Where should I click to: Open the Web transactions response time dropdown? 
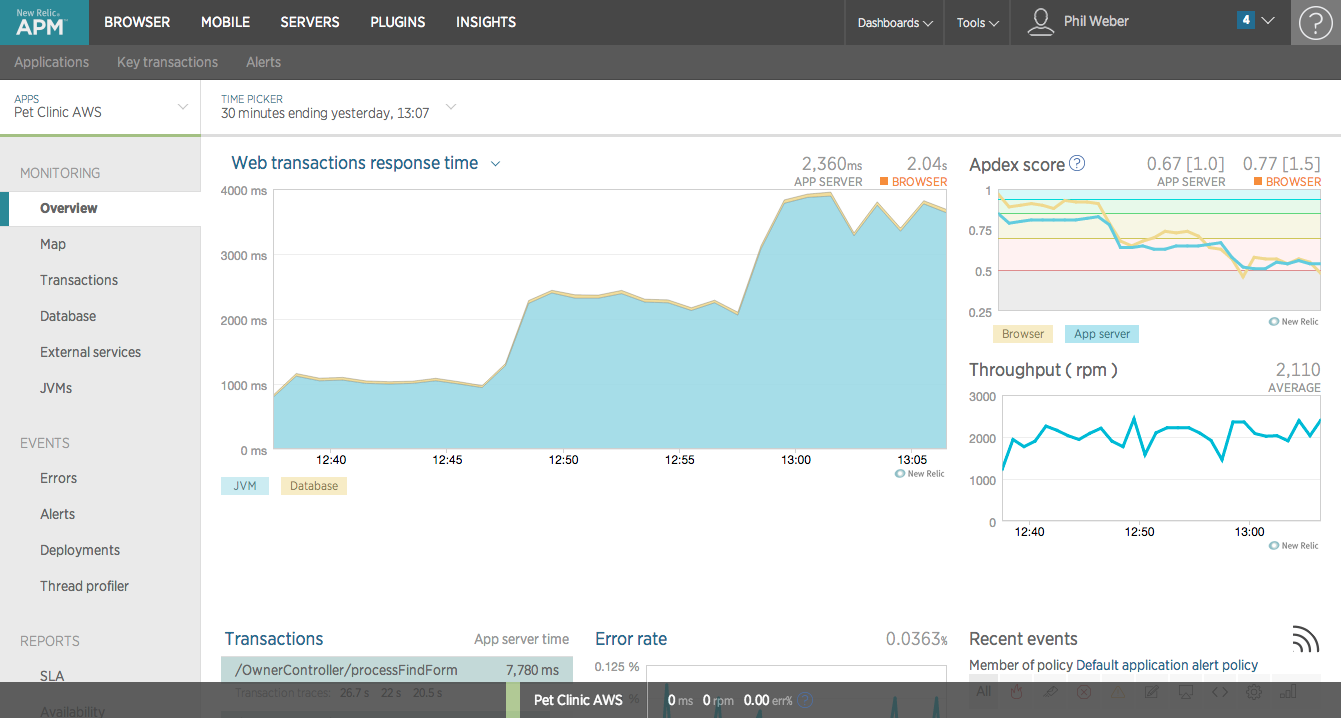tap(495, 164)
